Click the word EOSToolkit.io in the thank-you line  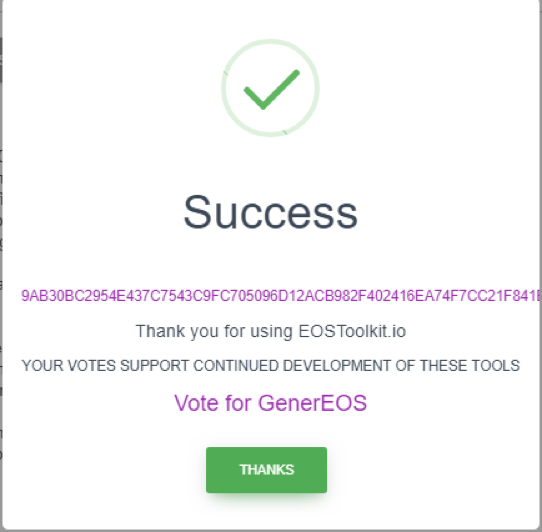point(352,331)
